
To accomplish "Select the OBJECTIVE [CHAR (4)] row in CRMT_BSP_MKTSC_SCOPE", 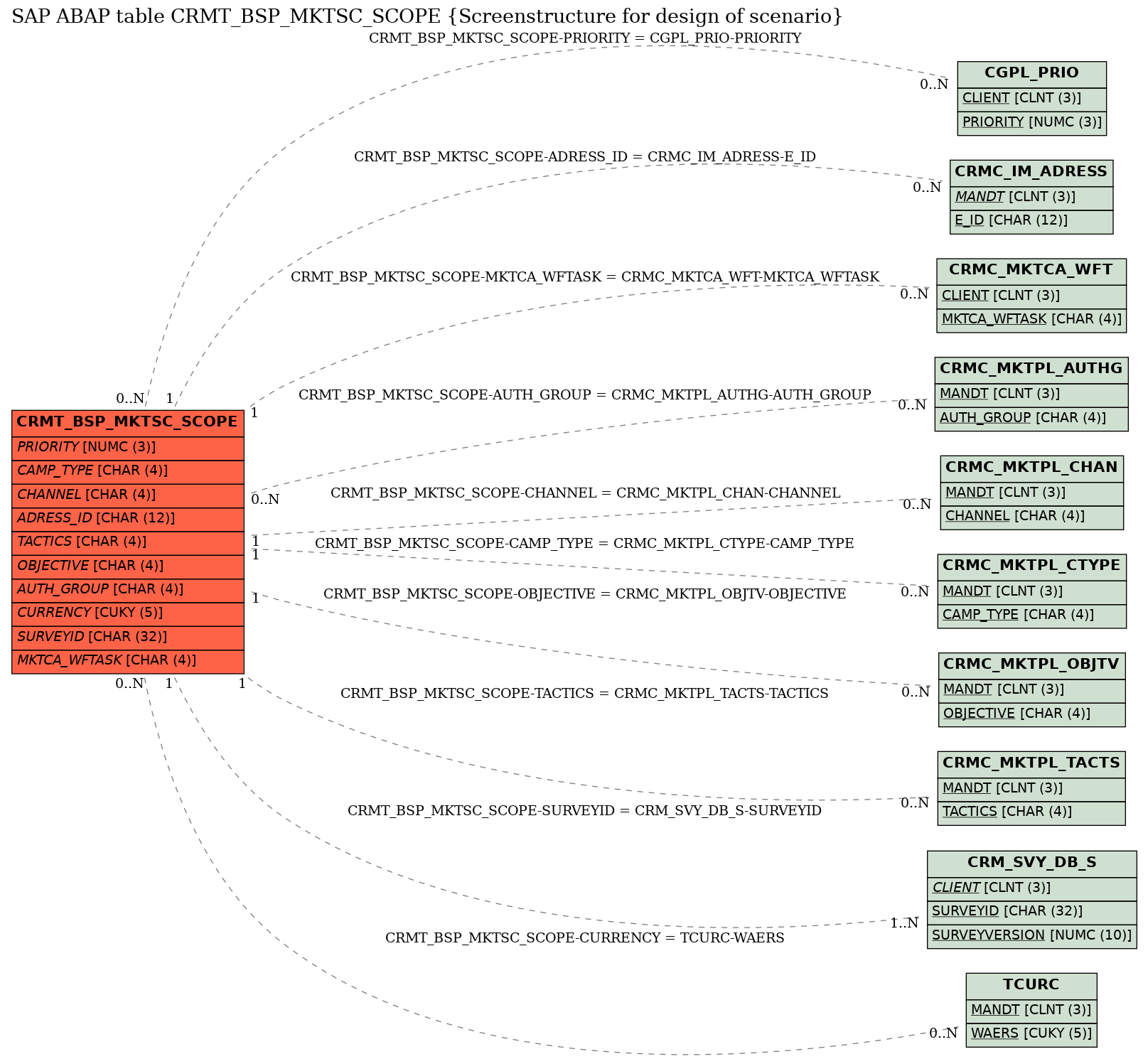I will [128, 566].
